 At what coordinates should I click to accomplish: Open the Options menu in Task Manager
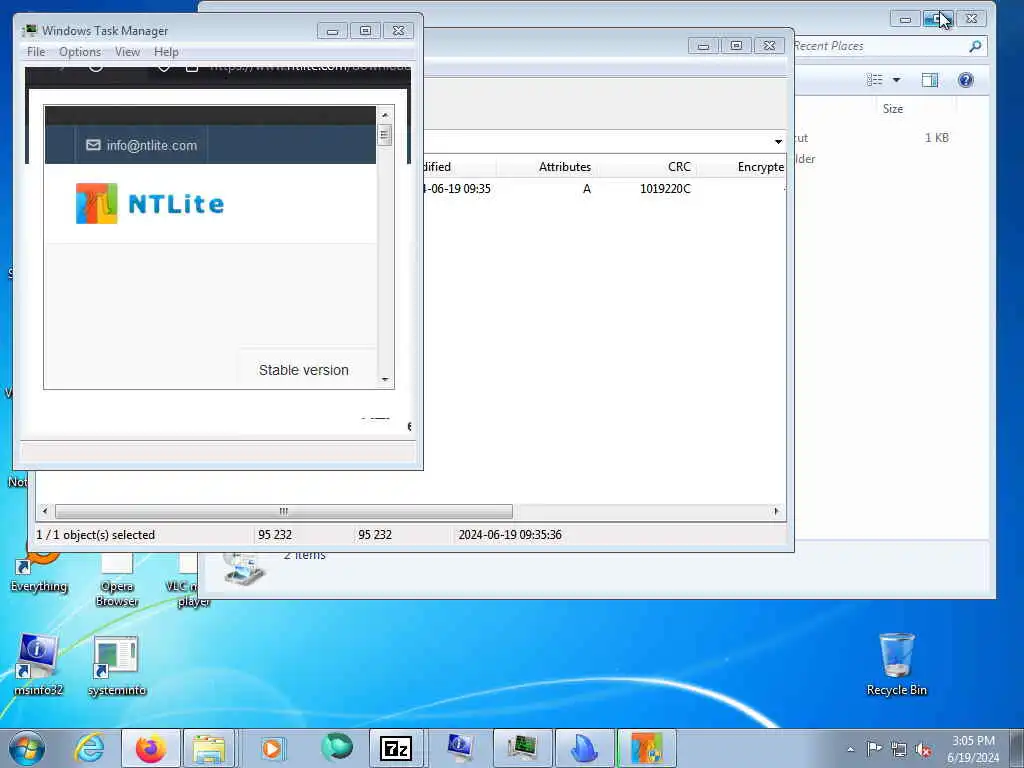[80, 52]
